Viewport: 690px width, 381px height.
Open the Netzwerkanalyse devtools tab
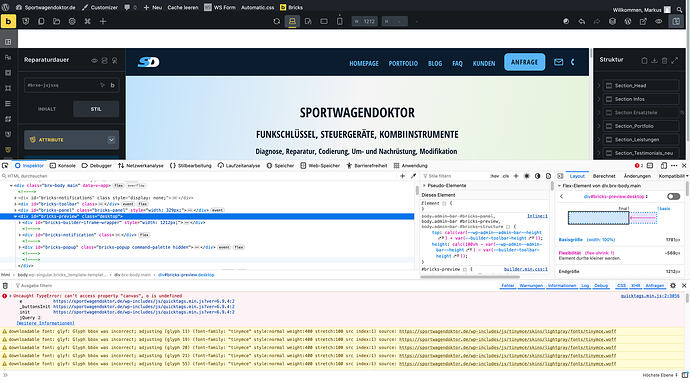coord(140,165)
